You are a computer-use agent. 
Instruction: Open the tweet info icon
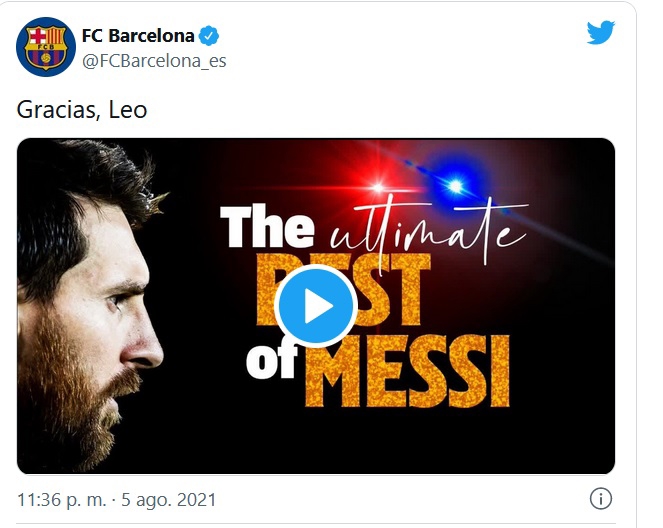click(600, 498)
